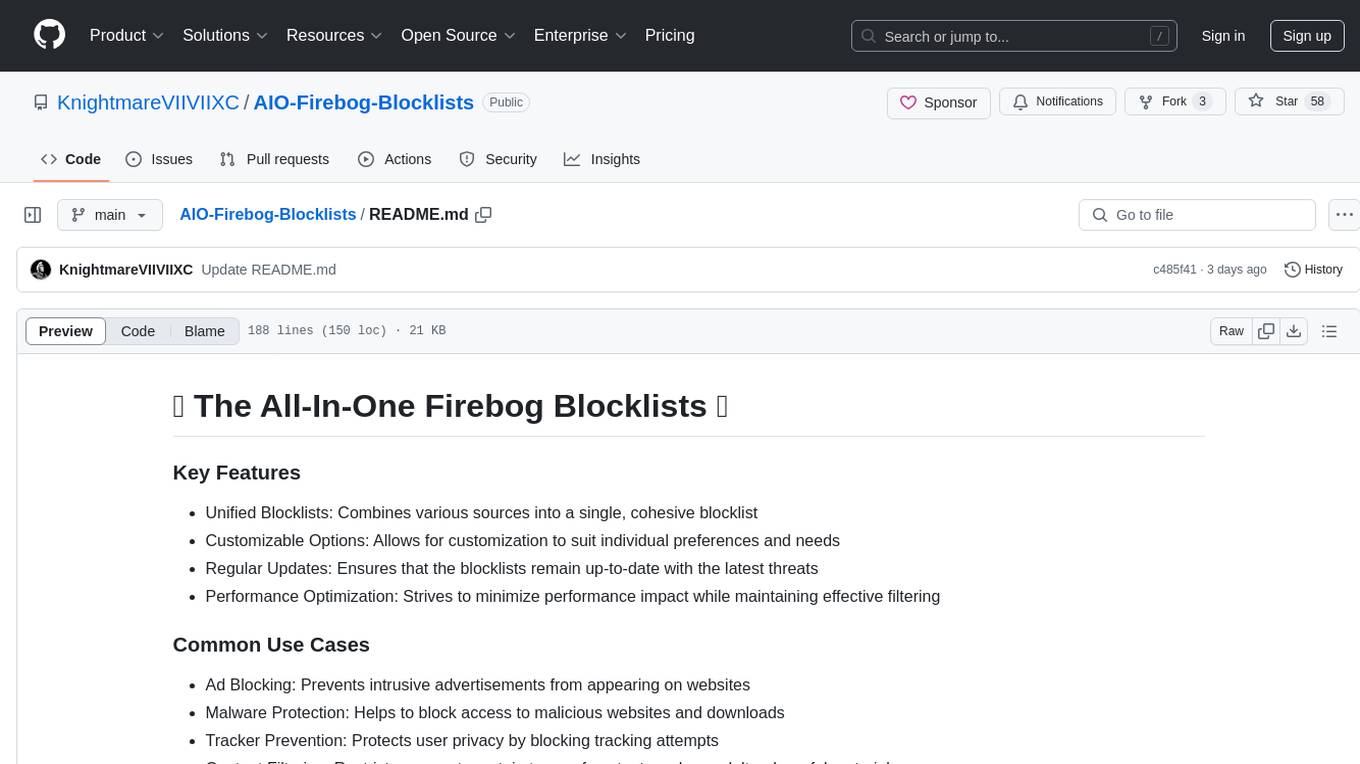Viewport: 1360px width, 764px height.
Task: Click the Sign up button
Action: click(1307, 36)
